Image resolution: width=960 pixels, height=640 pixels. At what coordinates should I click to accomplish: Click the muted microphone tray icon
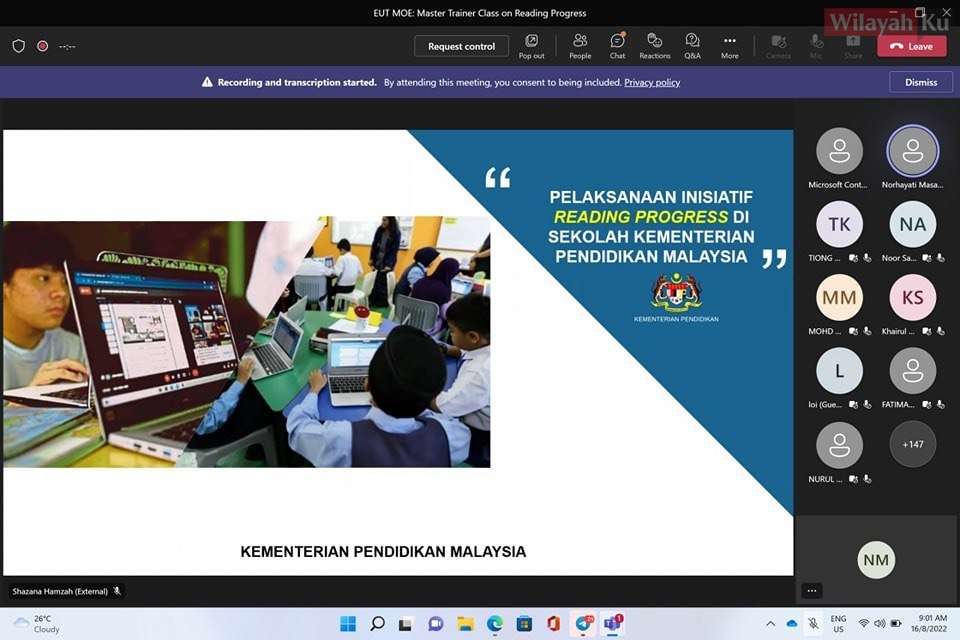(814, 623)
